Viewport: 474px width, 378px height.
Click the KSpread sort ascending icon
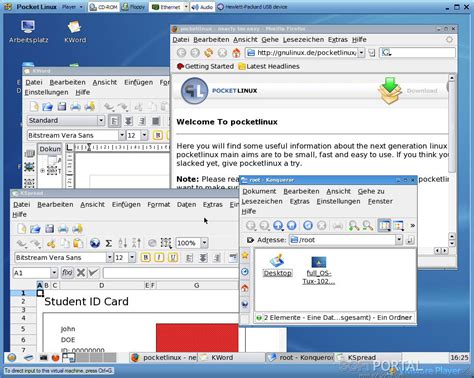pos(122,243)
